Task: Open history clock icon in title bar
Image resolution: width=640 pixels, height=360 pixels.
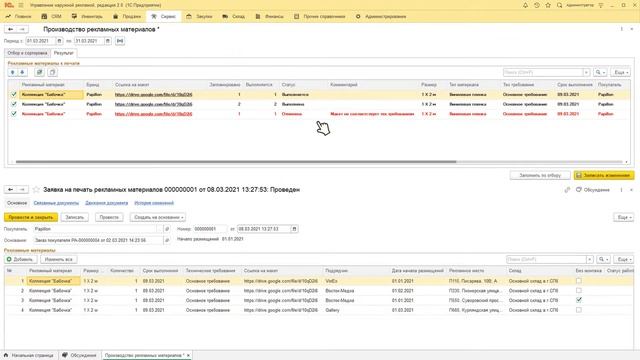Action: [537, 5]
